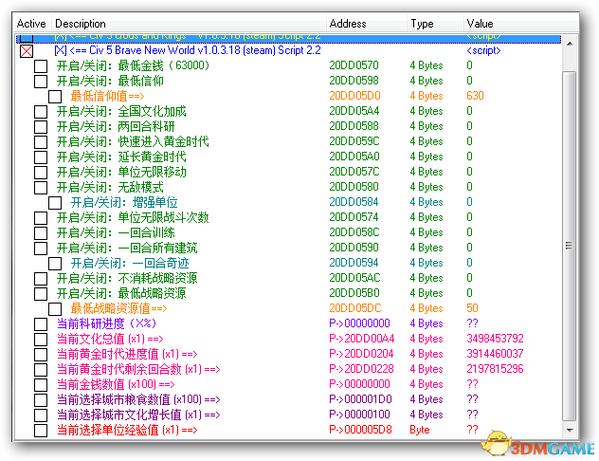Viewport: 599px width, 461px height.
Task: Click the scrollbar down arrow
Action: click(x=569, y=430)
